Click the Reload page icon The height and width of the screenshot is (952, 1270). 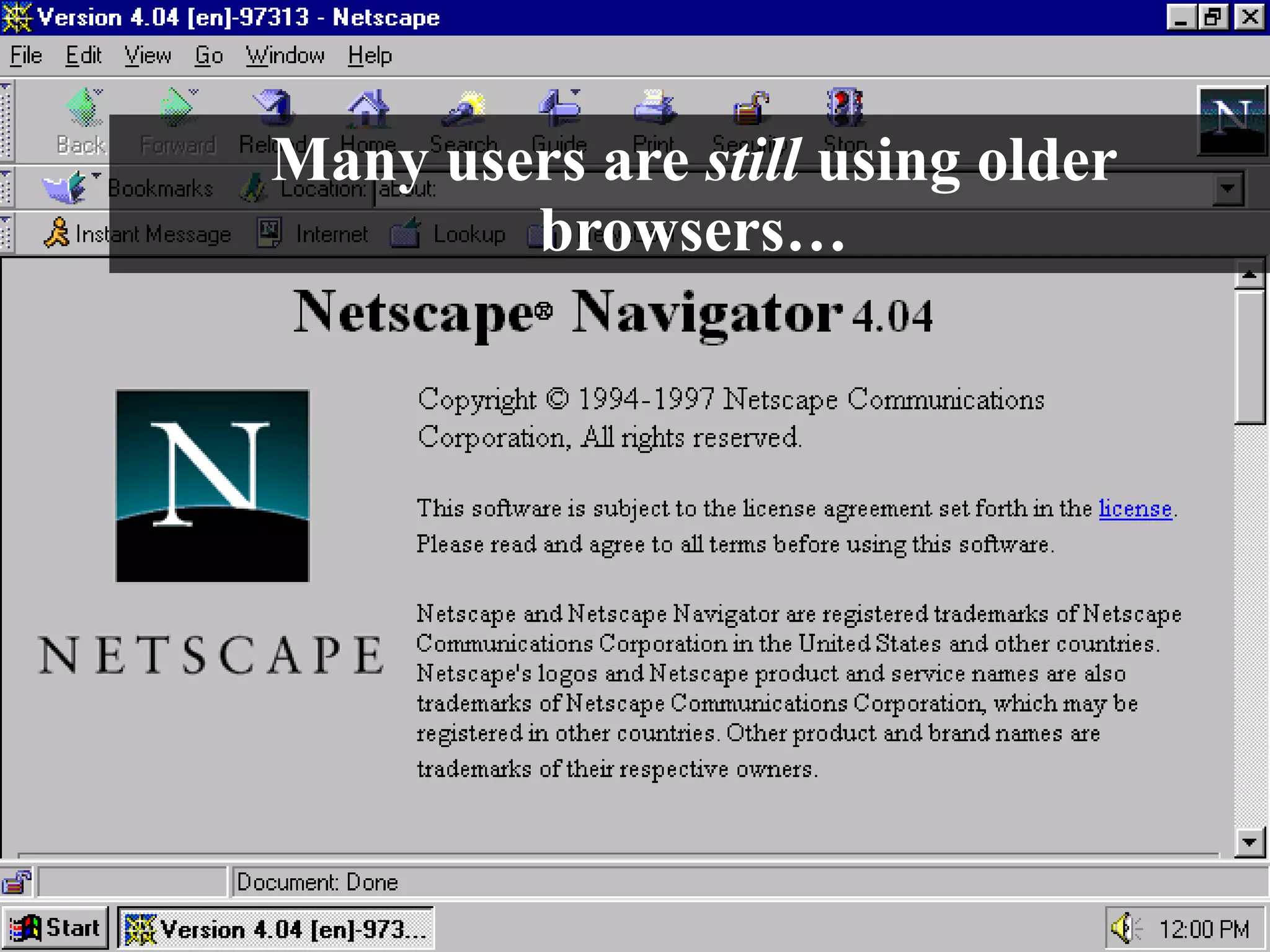(x=272, y=107)
